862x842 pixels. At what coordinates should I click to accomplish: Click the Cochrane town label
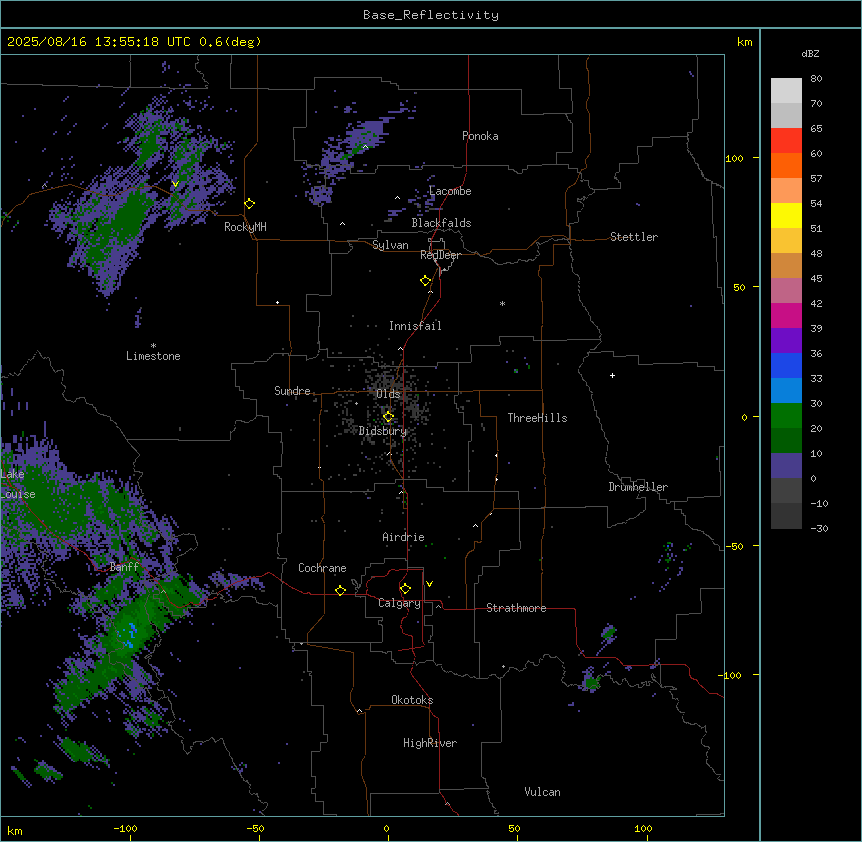pyautogui.click(x=322, y=568)
